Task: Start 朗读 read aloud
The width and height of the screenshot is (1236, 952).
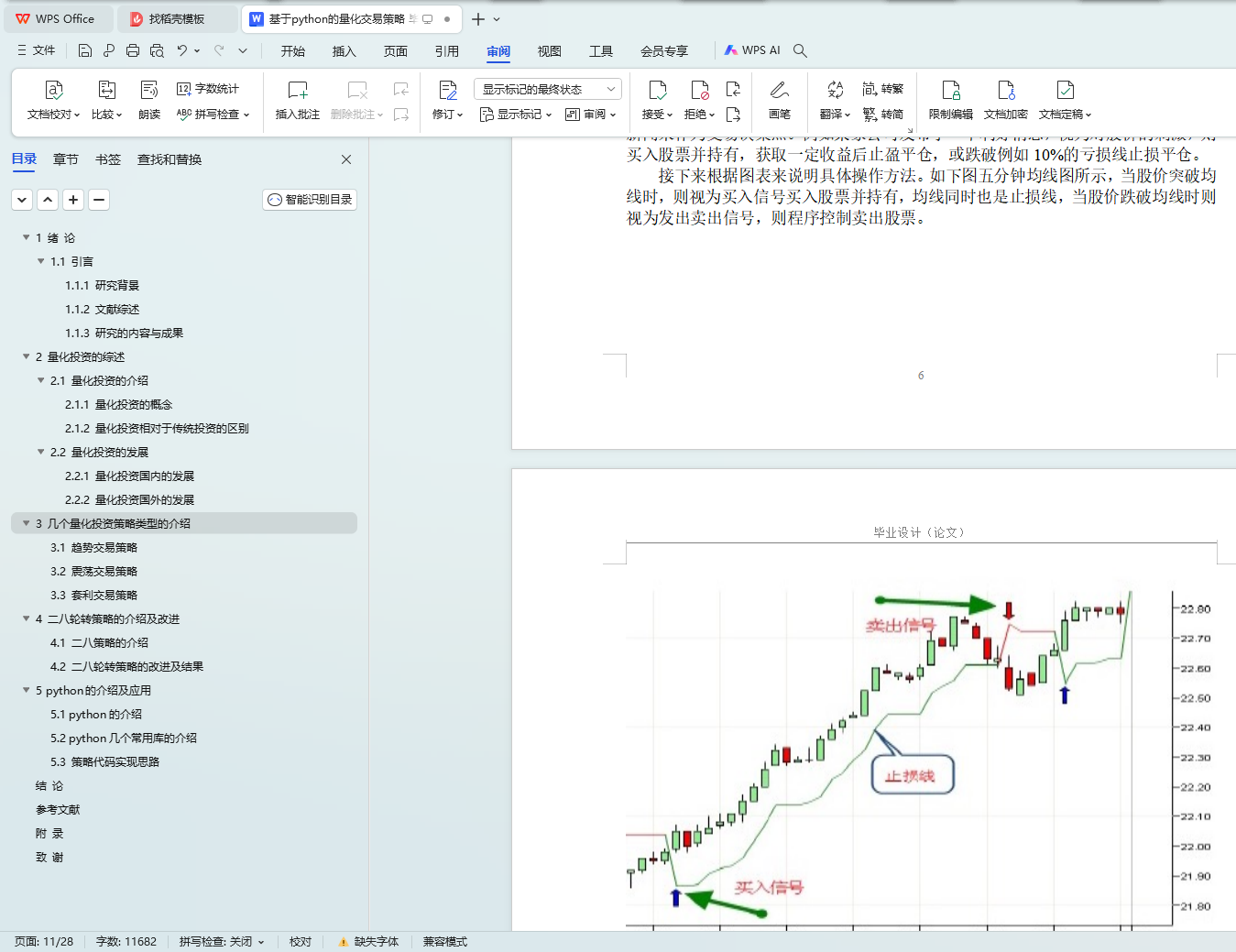Action: (149, 101)
